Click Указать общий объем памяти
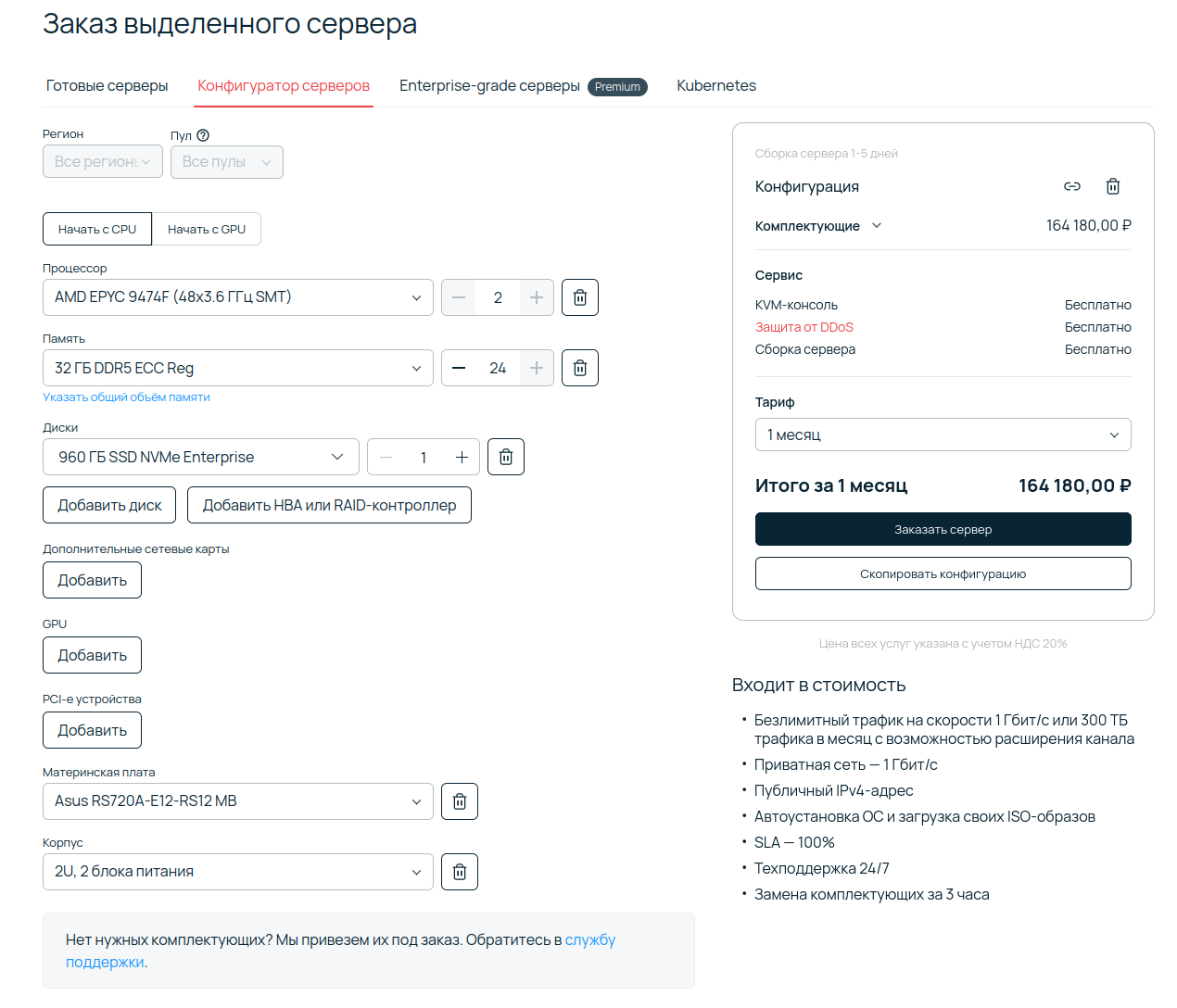1177x1008 pixels. 125,397
